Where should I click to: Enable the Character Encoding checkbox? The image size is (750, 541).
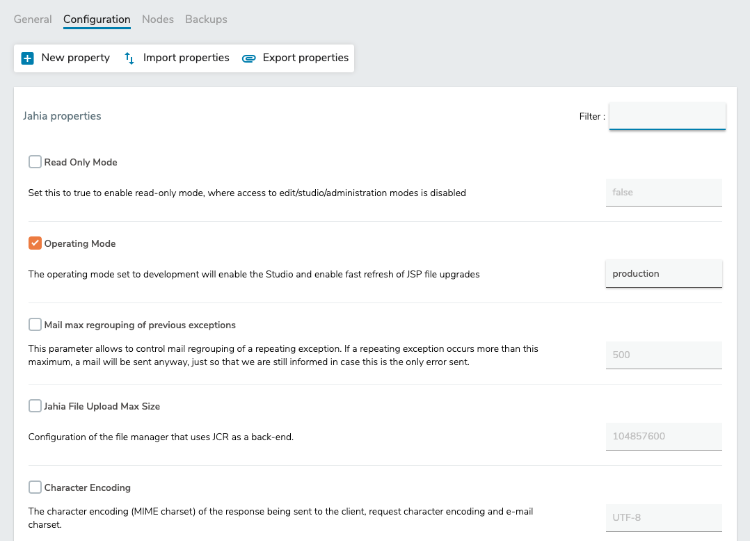[x=35, y=487]
